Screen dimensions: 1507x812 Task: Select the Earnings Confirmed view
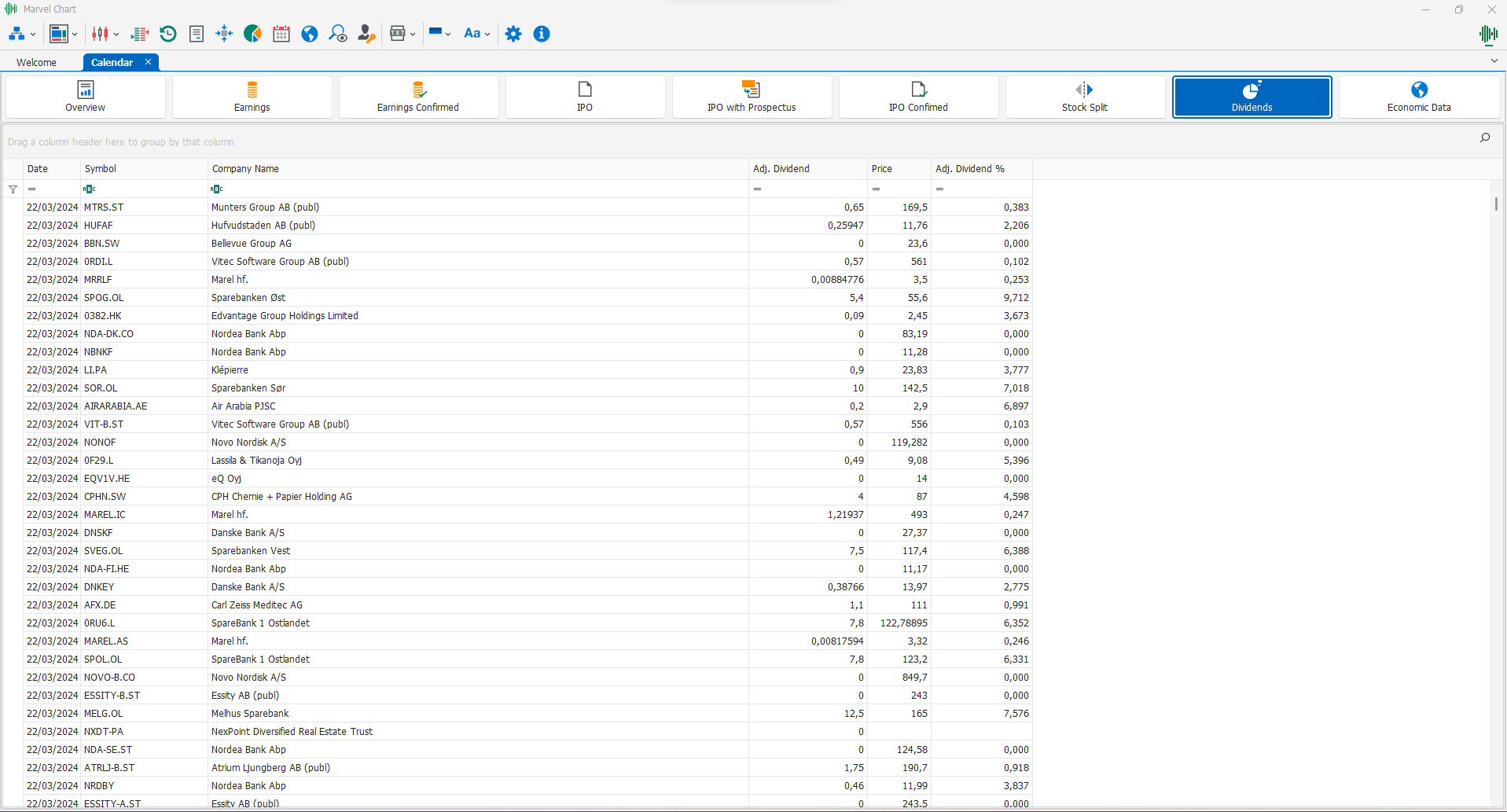pos(419,97)
